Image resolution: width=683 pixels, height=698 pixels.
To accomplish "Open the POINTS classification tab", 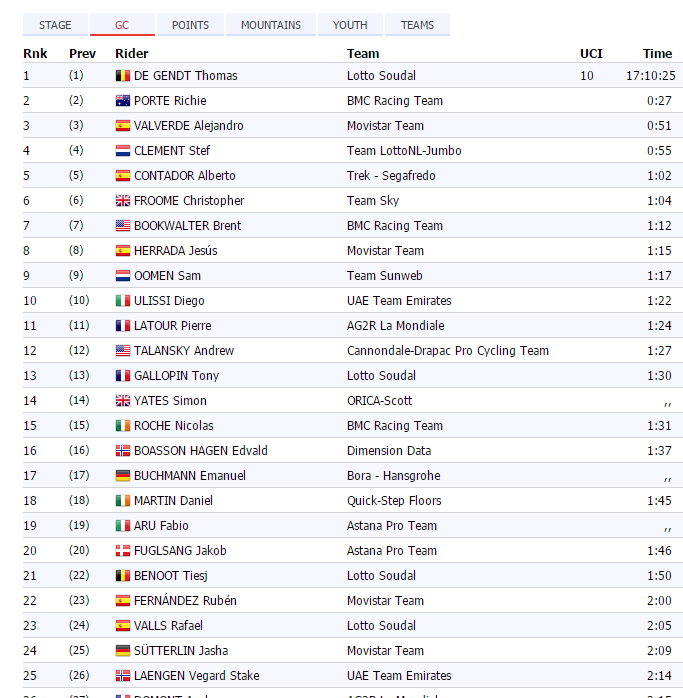I will click(190, 25).
